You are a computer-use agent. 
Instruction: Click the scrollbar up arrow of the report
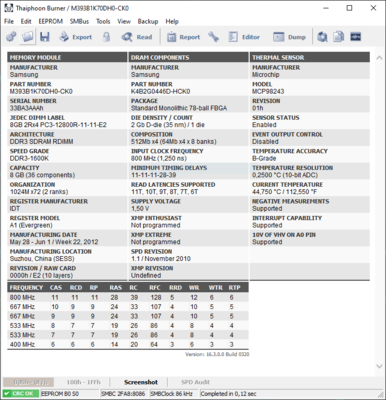point(379,58)
